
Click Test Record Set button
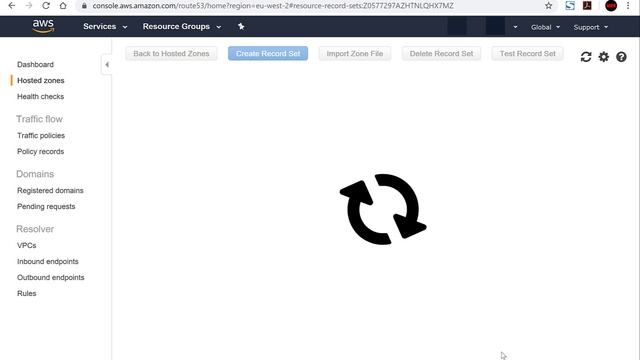pos(527,53)
